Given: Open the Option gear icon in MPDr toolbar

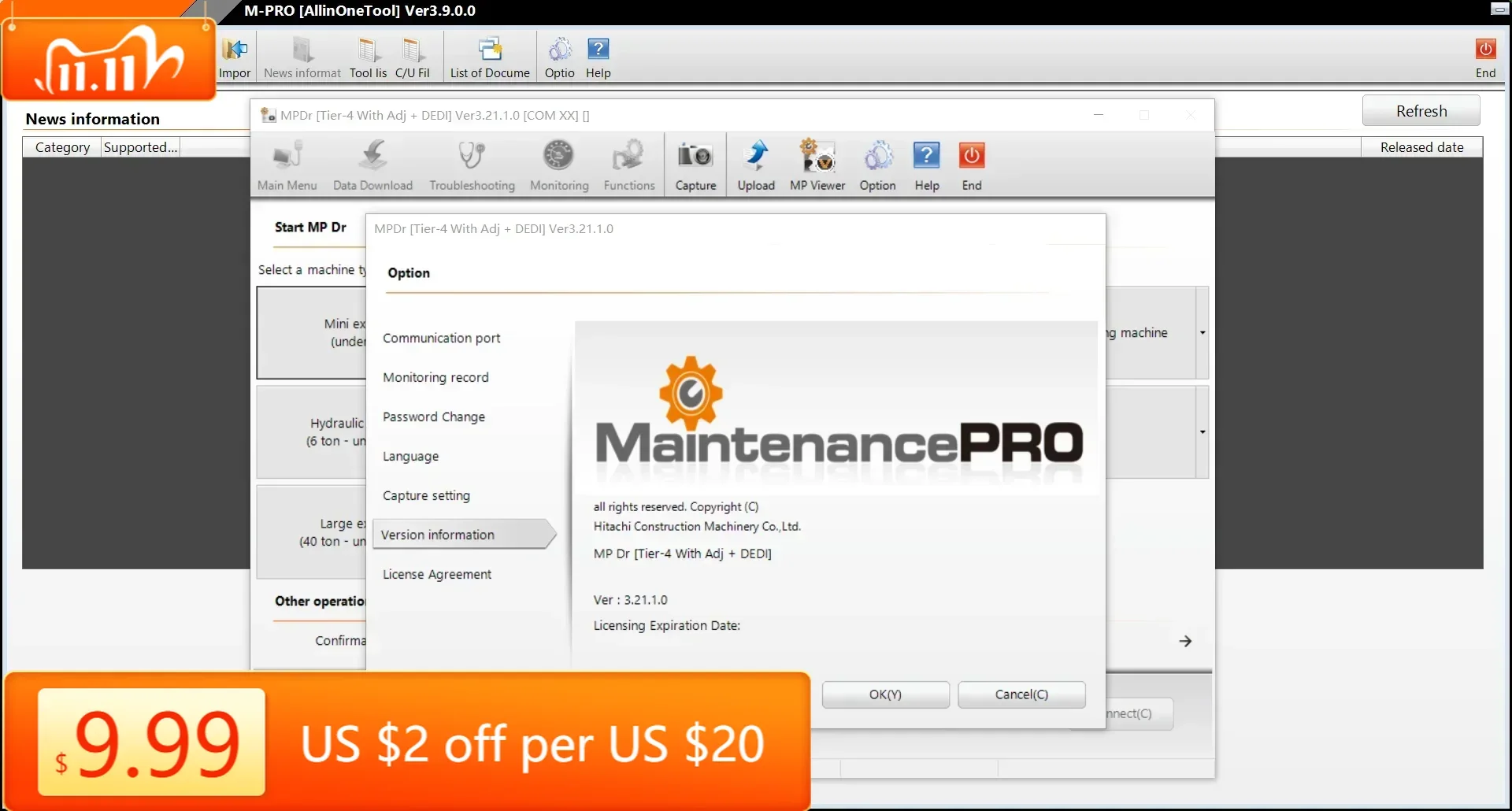Looking at the screenshot, I should tap(877, 164).
